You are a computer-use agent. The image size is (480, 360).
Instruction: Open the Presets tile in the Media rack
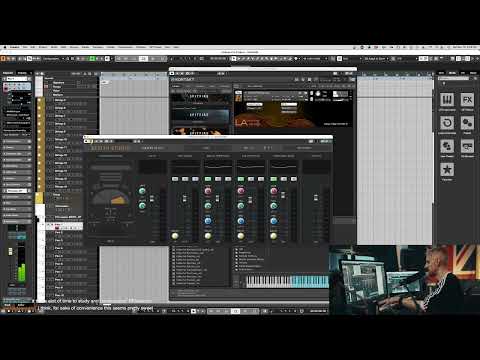coord(467,123)
